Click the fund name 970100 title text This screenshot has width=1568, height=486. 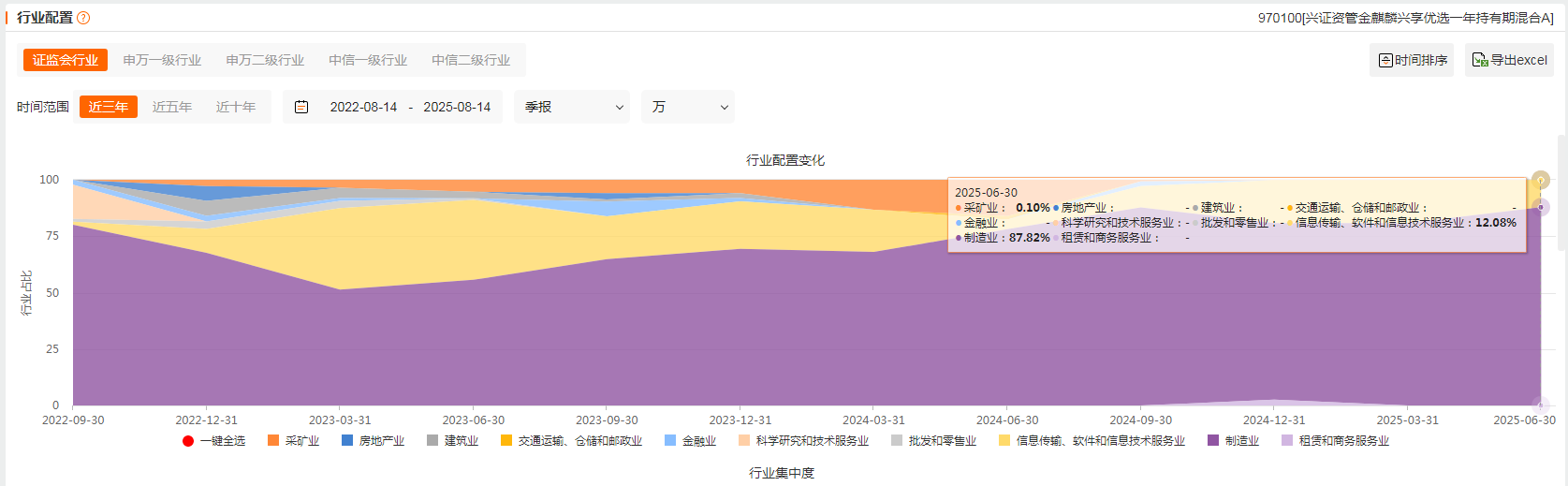(1405, 18)
